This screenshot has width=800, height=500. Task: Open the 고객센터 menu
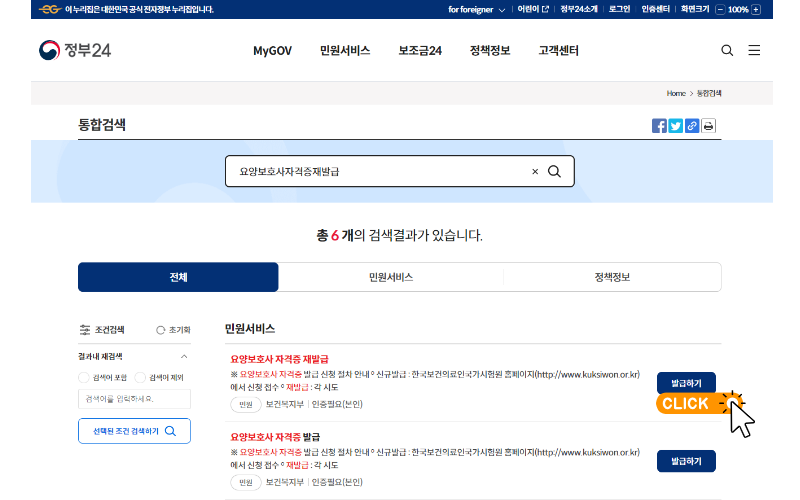coord(559,51)
